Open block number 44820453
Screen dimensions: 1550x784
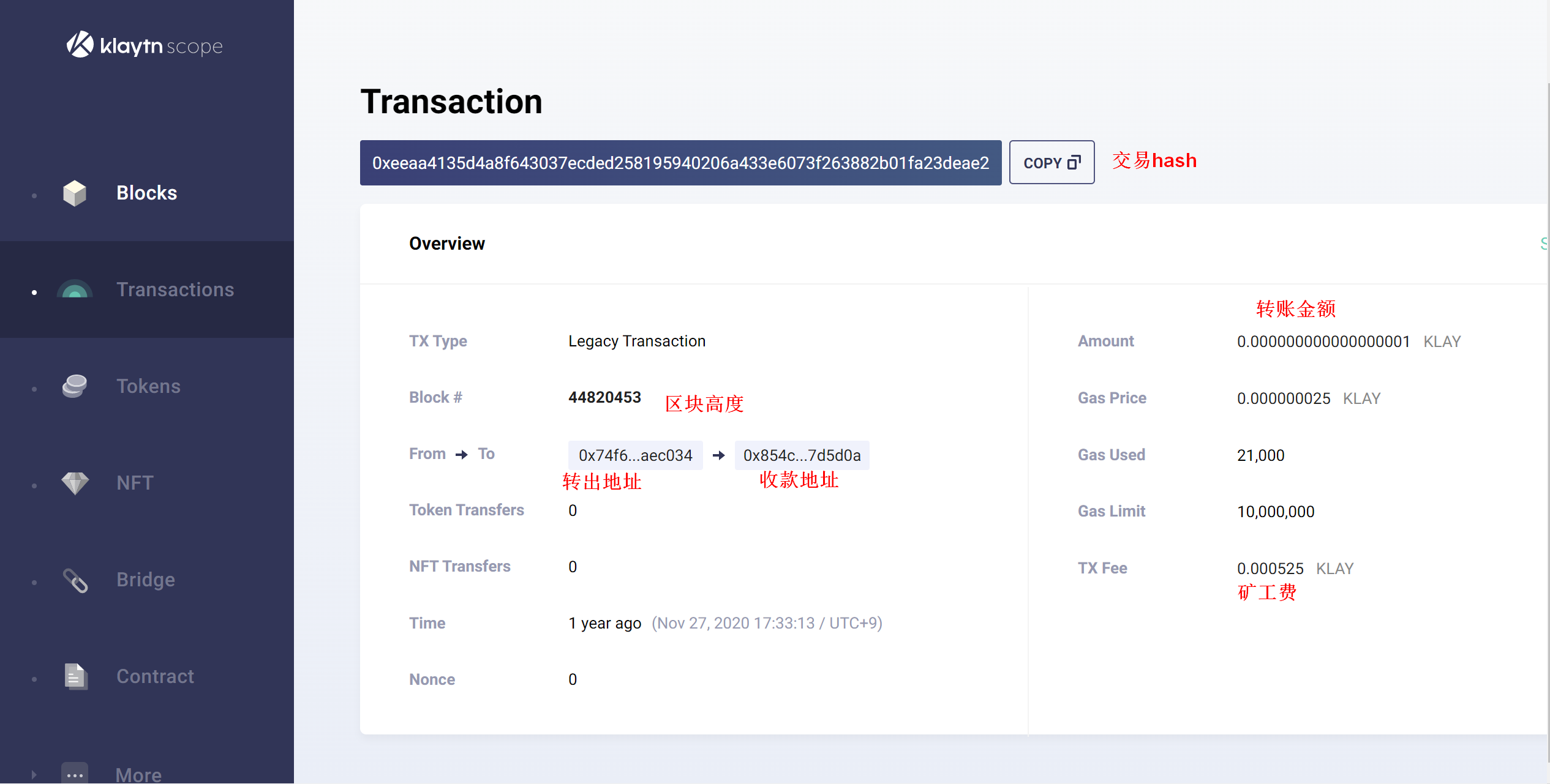(x=604, y=397)
